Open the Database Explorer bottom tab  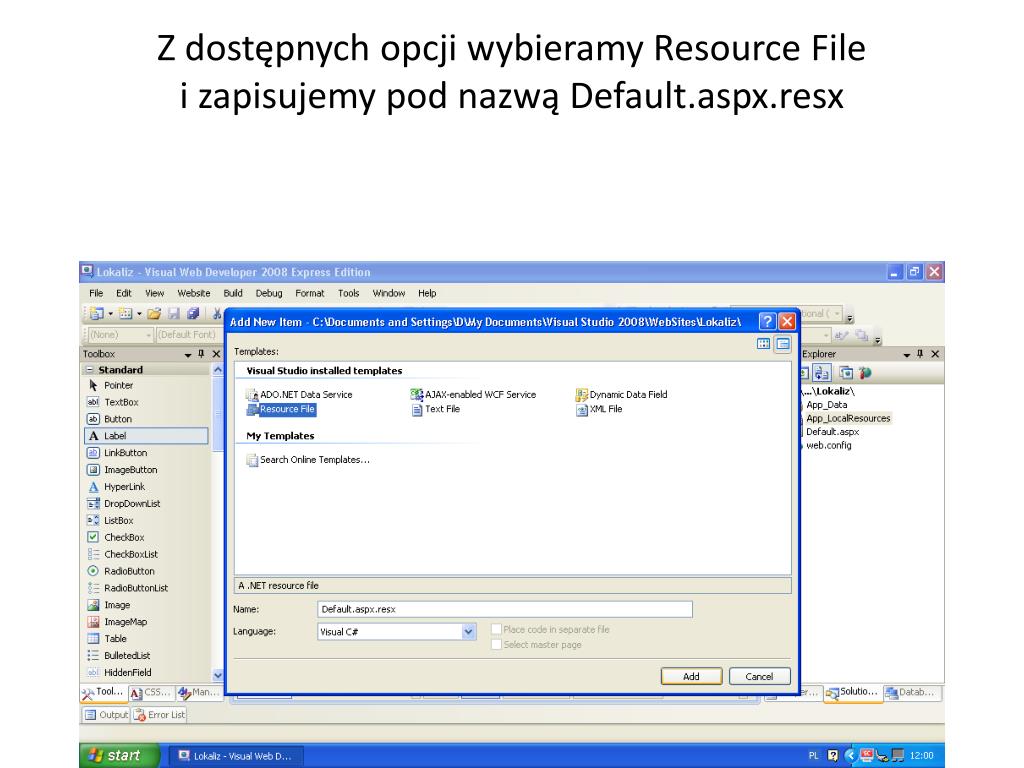point(911,692)
